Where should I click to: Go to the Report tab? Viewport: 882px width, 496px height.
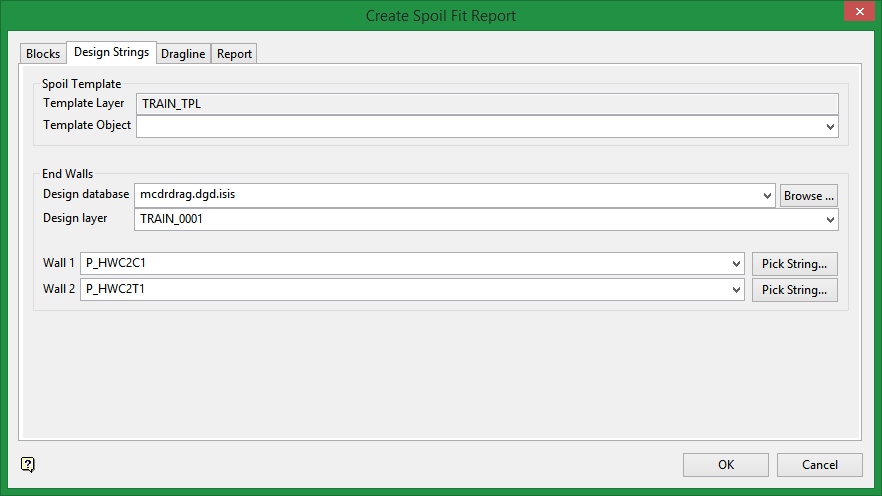pos(234,54)
